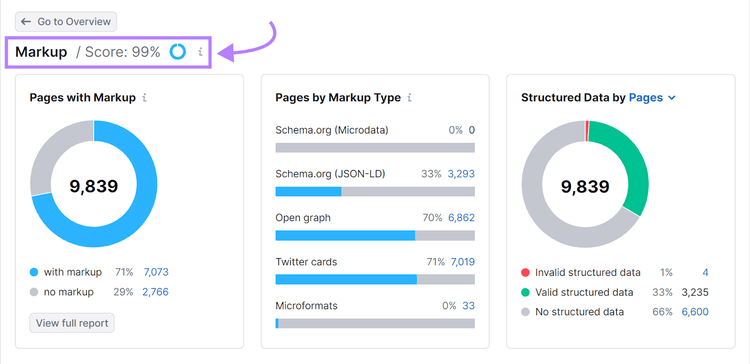Click the View full report button
The image size is (750, 364).
pyautogui.click(x=72, y=323)
